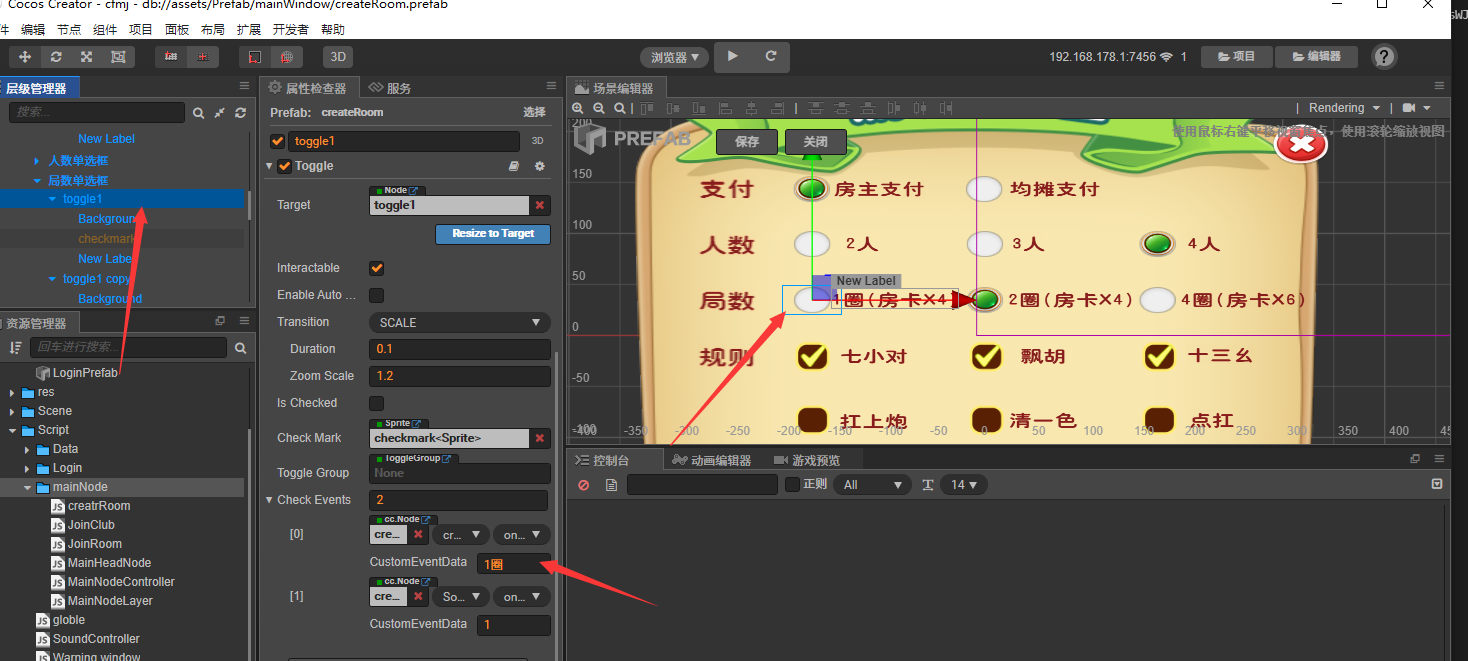Switch to the 动画编辑器 tab

(x=712, y=460)
